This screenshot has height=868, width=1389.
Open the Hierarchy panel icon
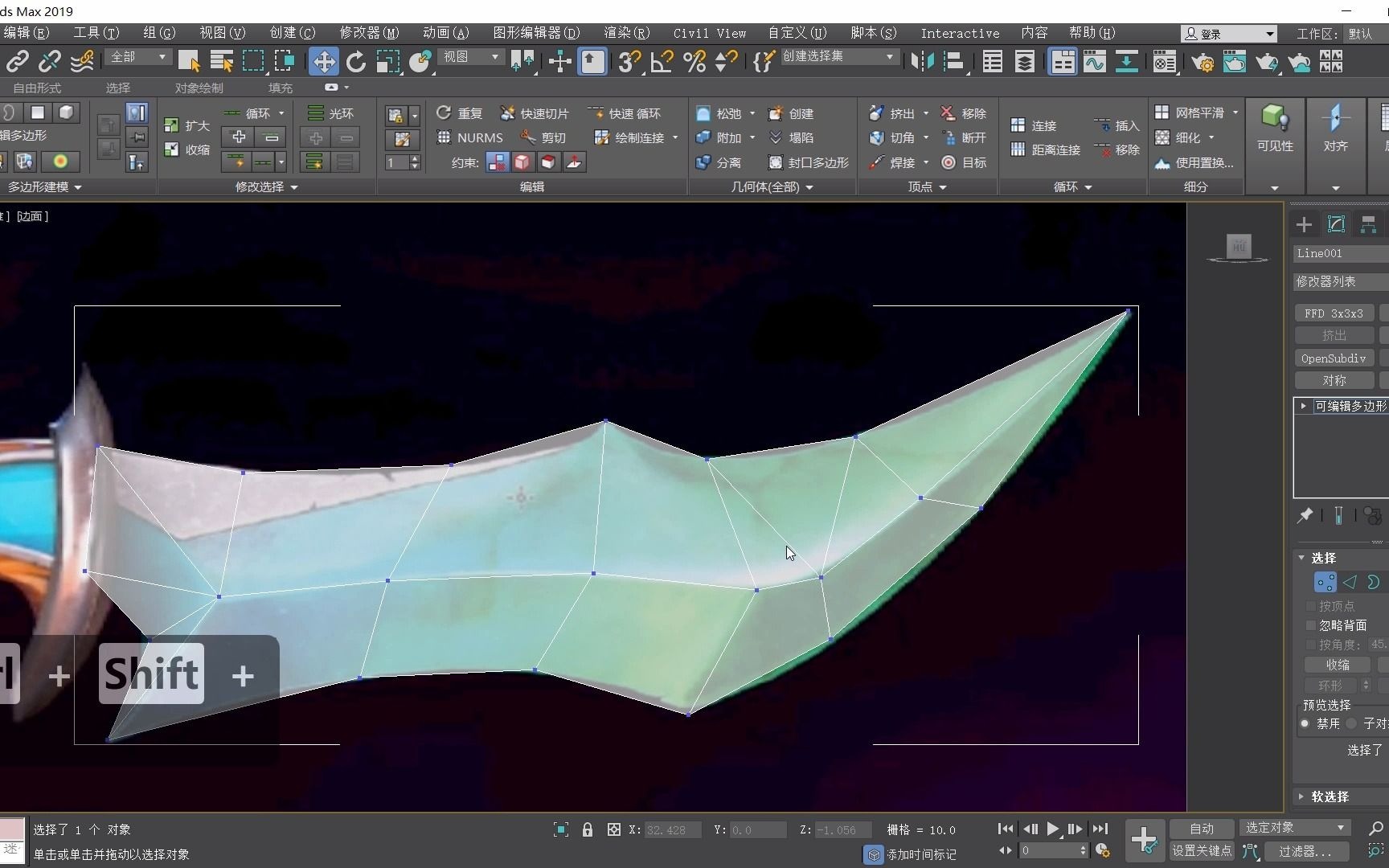pos(1368,225)
